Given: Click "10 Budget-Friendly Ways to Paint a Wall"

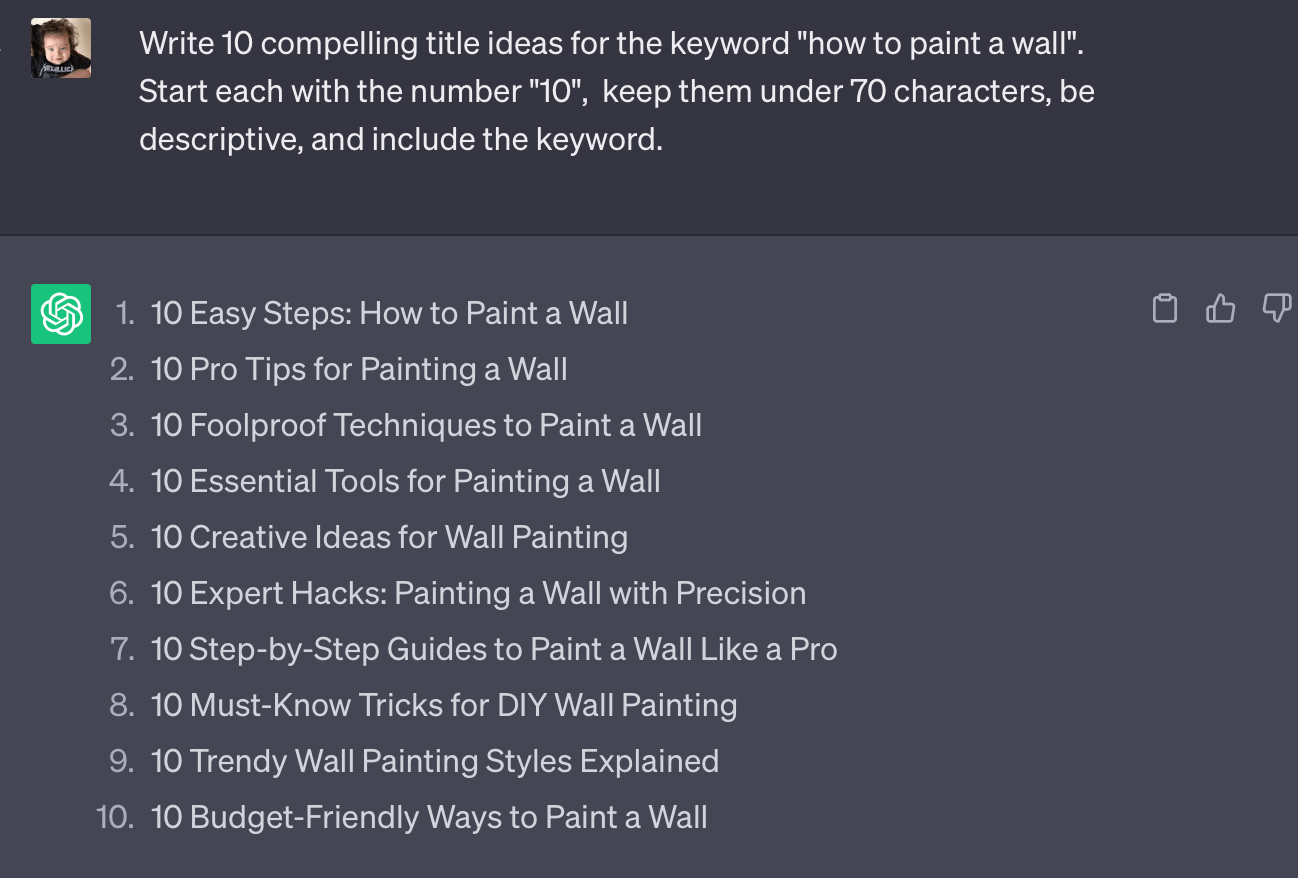Looking at the screenshot, I should (x=429, y=817).
